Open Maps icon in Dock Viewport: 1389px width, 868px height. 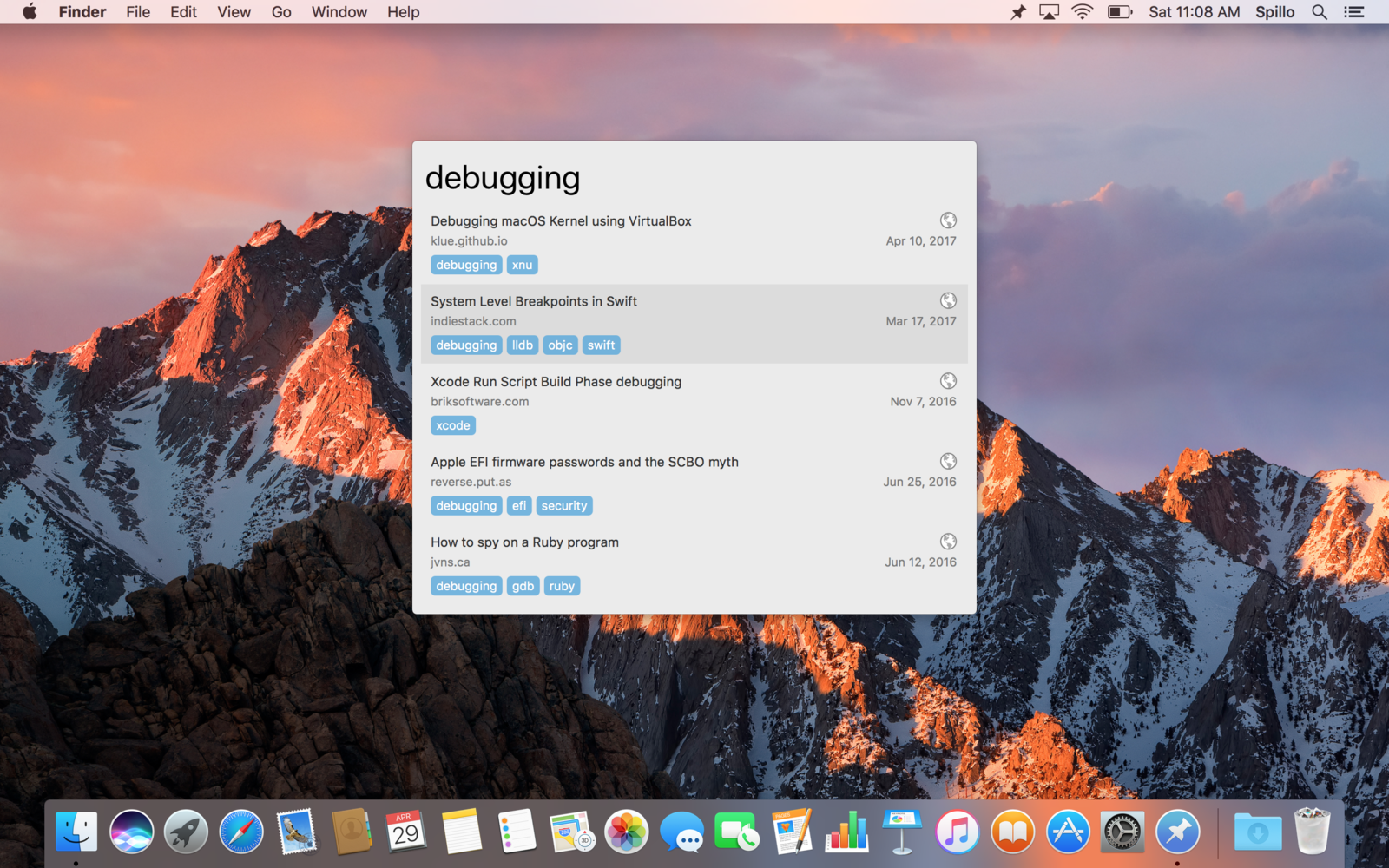[571, 832]
